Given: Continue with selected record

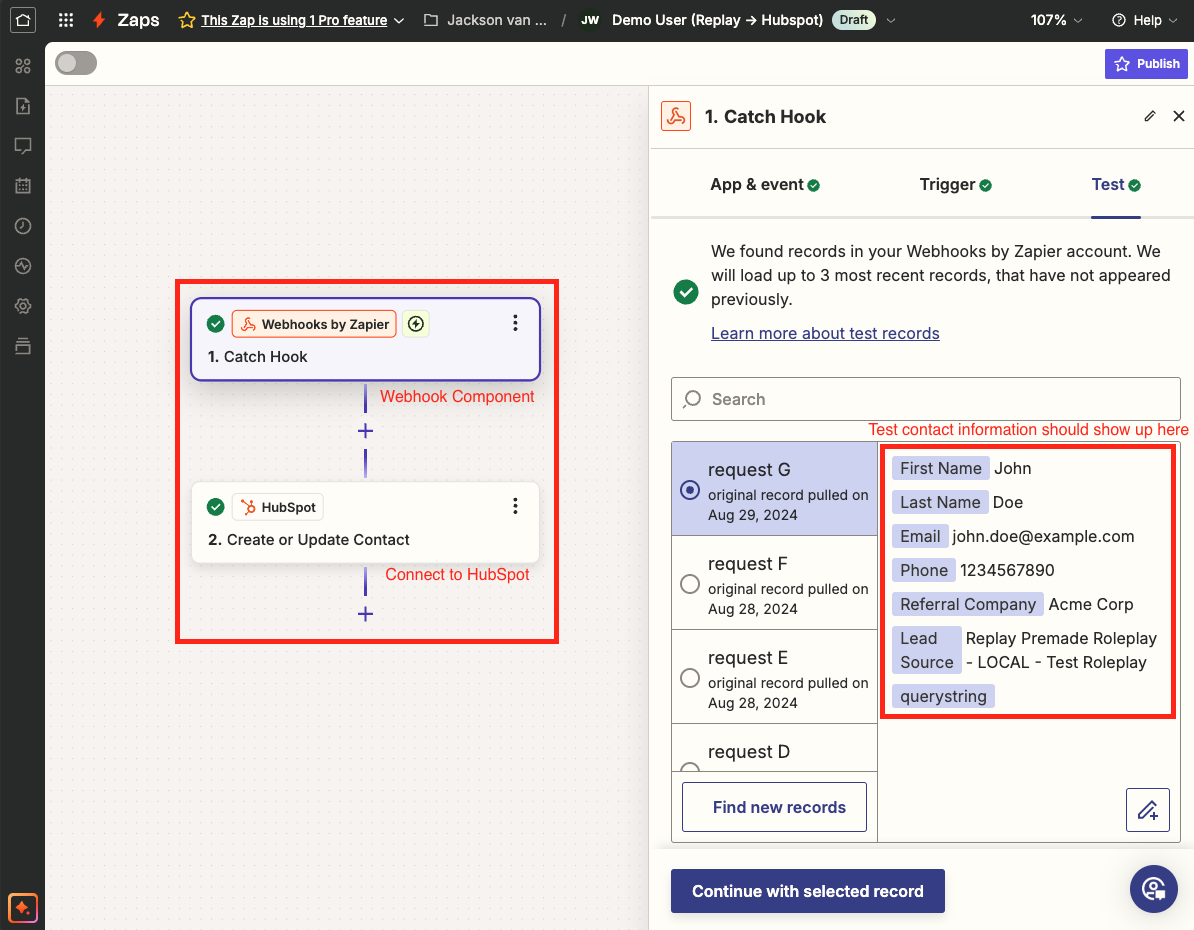Looking at the screenshot, I should point(808,891).
